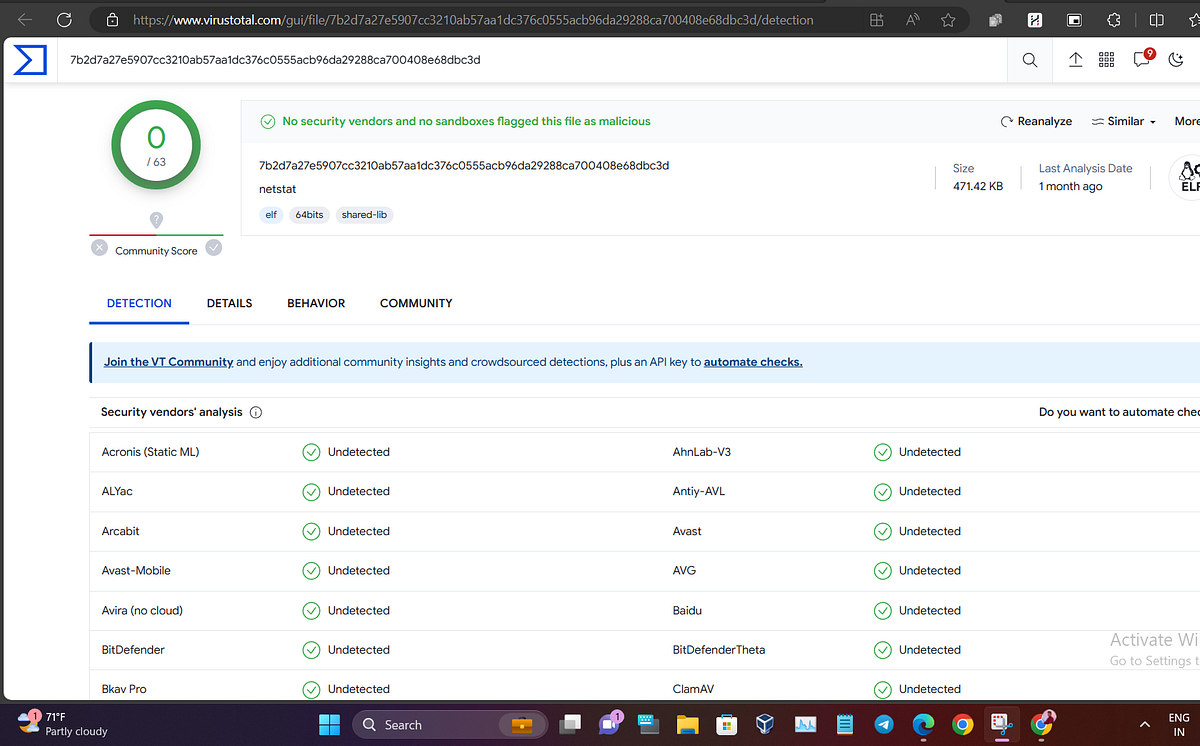The height and width of the screenshot is (746, 1200).
Task: Switch to dark mode with the moon icon
Action: coord(1176,60)
